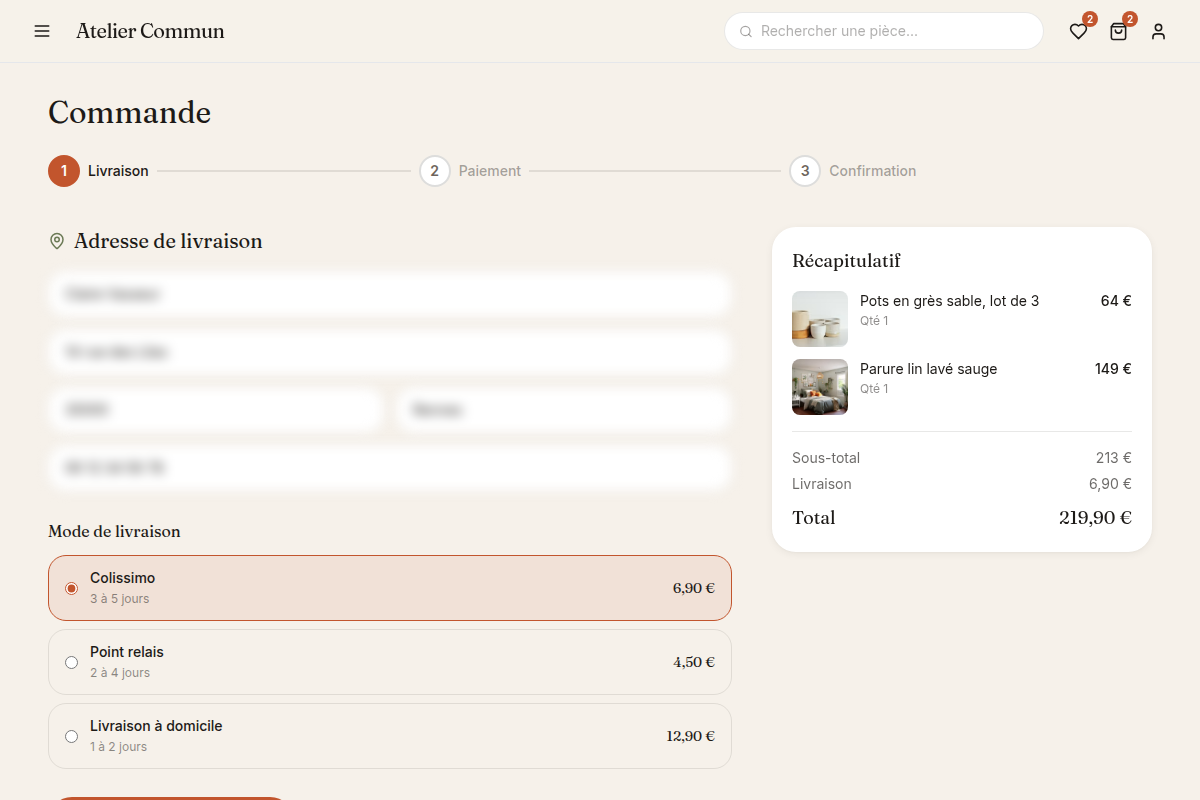Click the phone number field
Screen dimensions: 1200x800
(x=390, y=468)
